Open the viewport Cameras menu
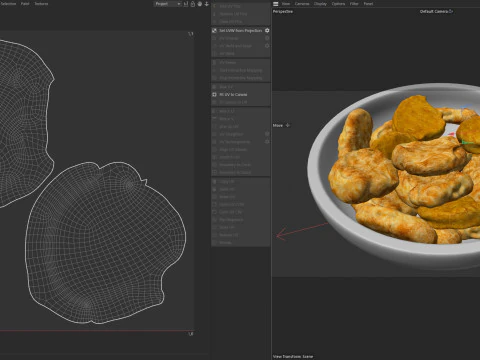This screenshot has height=360, width=480. tap(302, 4)
